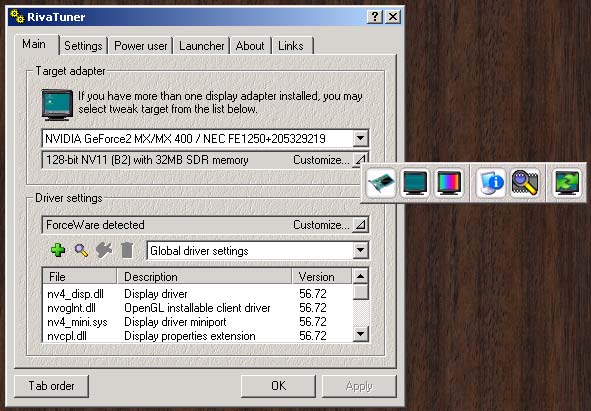Click the driver list scroll up arrow
591x411 pixels.
coord(360,276)
